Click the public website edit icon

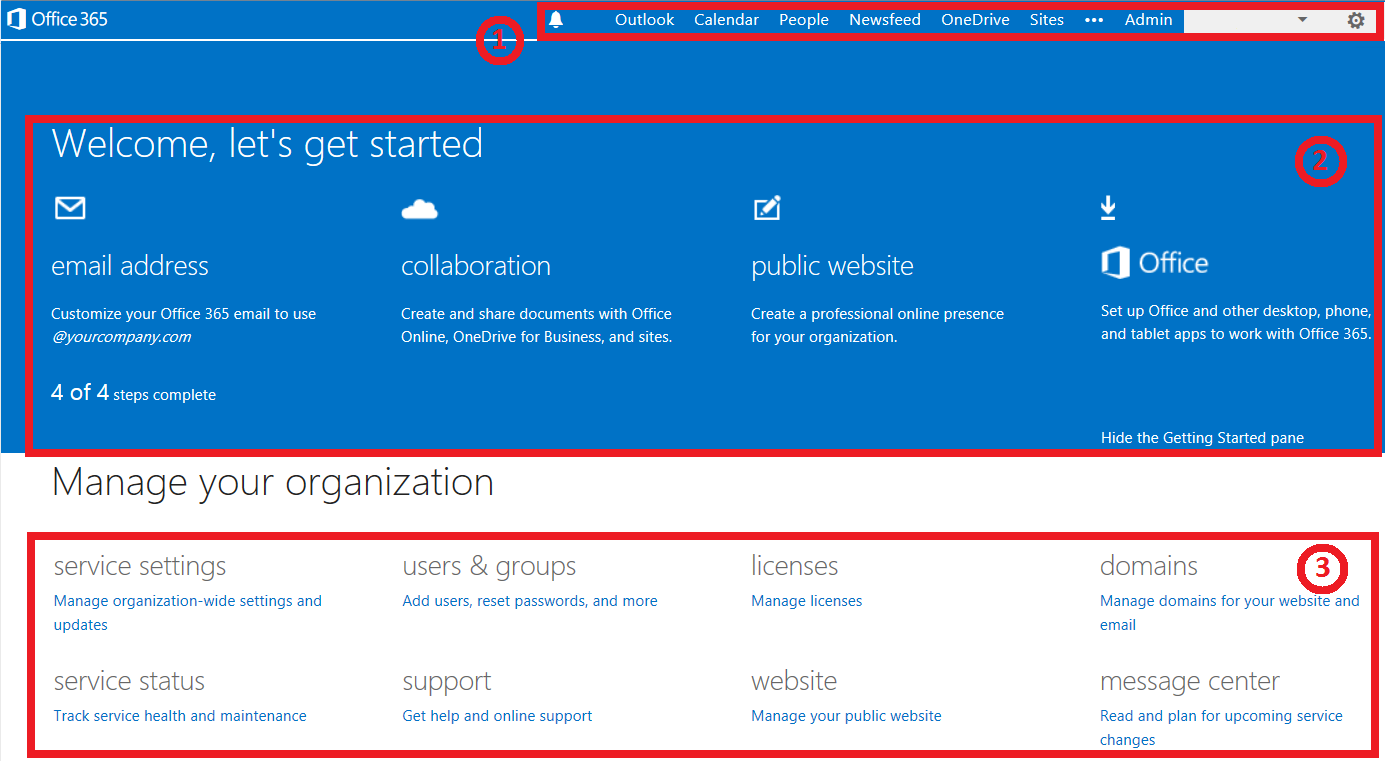766,208
